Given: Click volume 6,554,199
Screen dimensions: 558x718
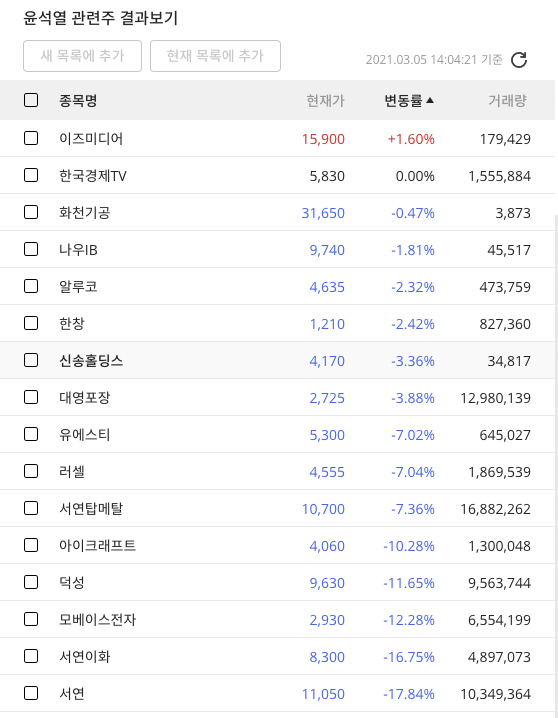Looking at the screenshot, I should click(x=499, y=621).
